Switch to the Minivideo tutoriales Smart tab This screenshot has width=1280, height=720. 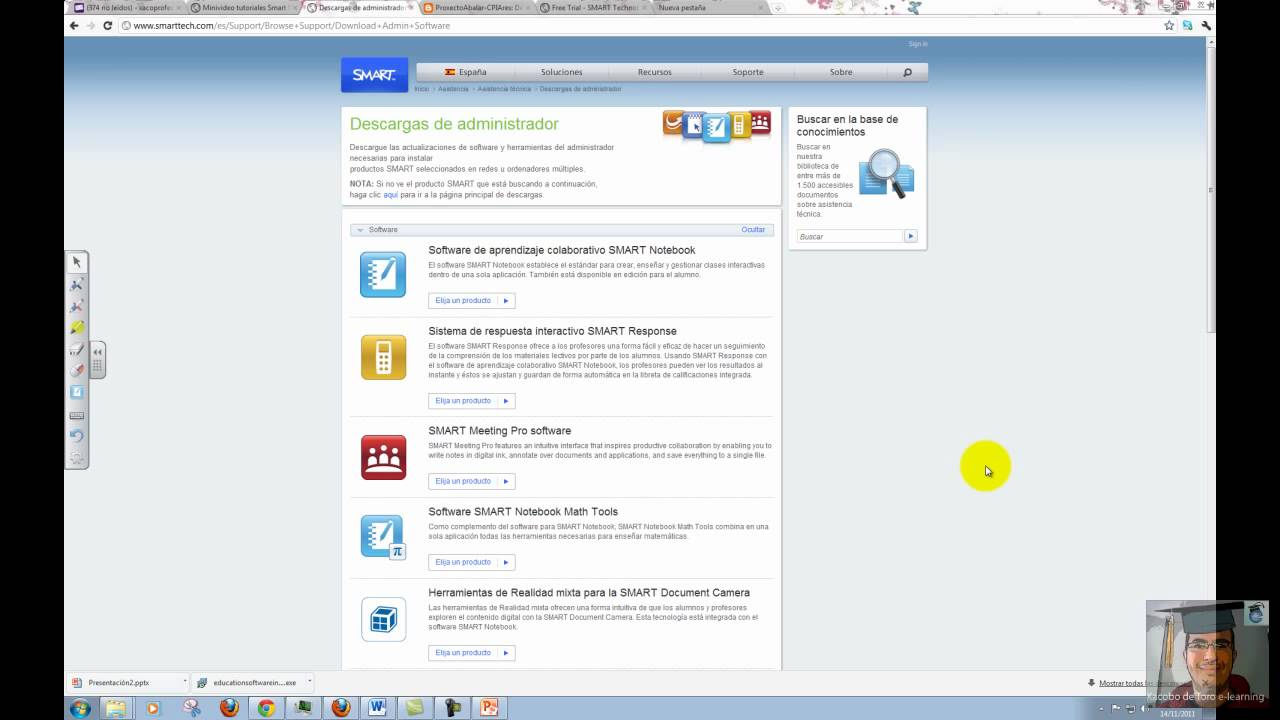coord(240,7)
